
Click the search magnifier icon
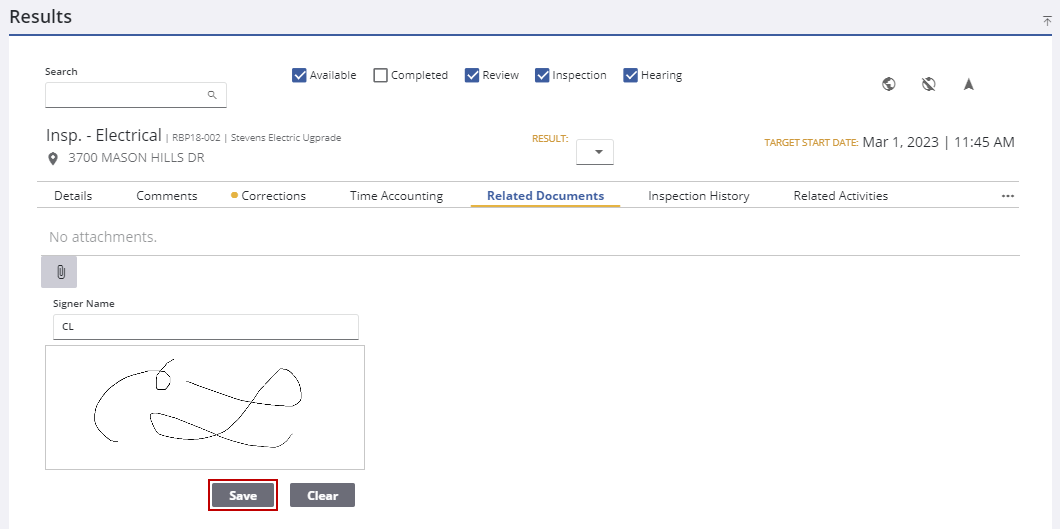tap(212, 95)
